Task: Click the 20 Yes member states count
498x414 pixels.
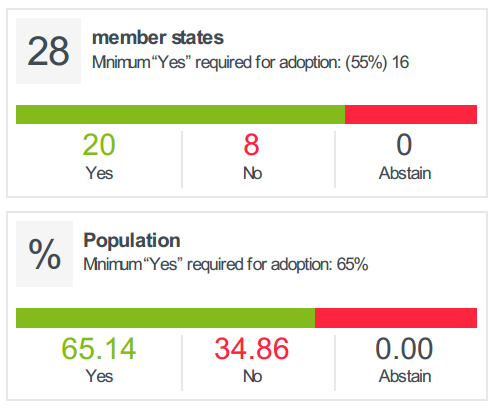Action: (99, 145)
